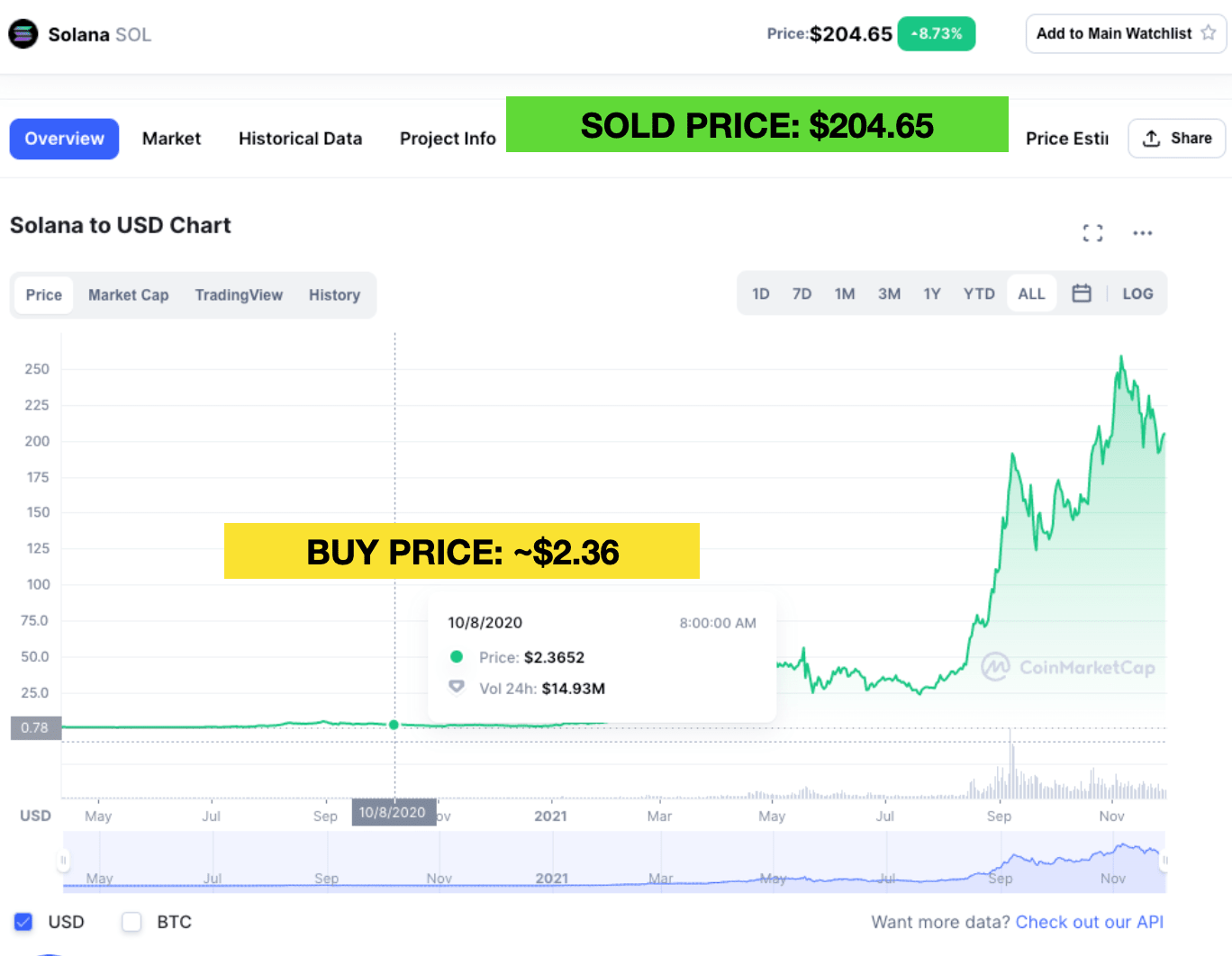Click the 10/8/2020 date label on axis

pos(394,812)
